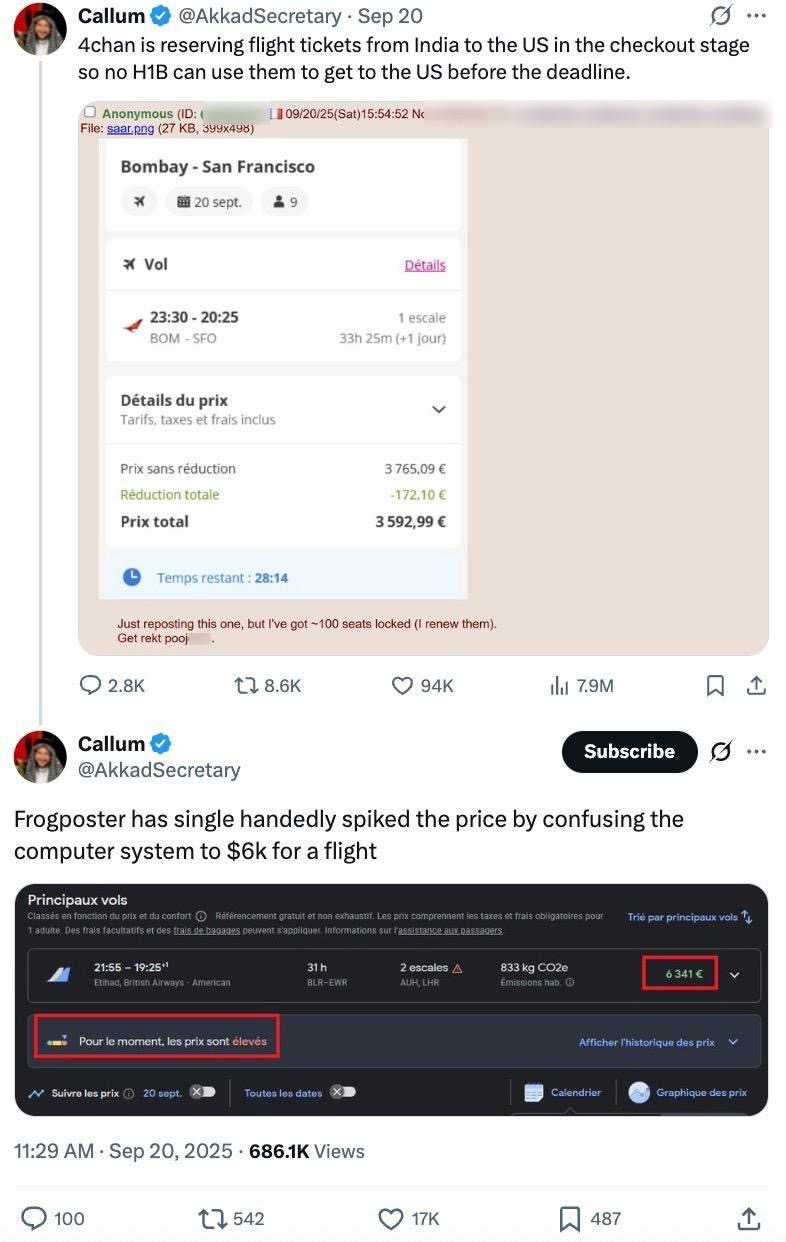Click the Subscribe button
This screenshot has height=1242, width=786.
(629, 751)
